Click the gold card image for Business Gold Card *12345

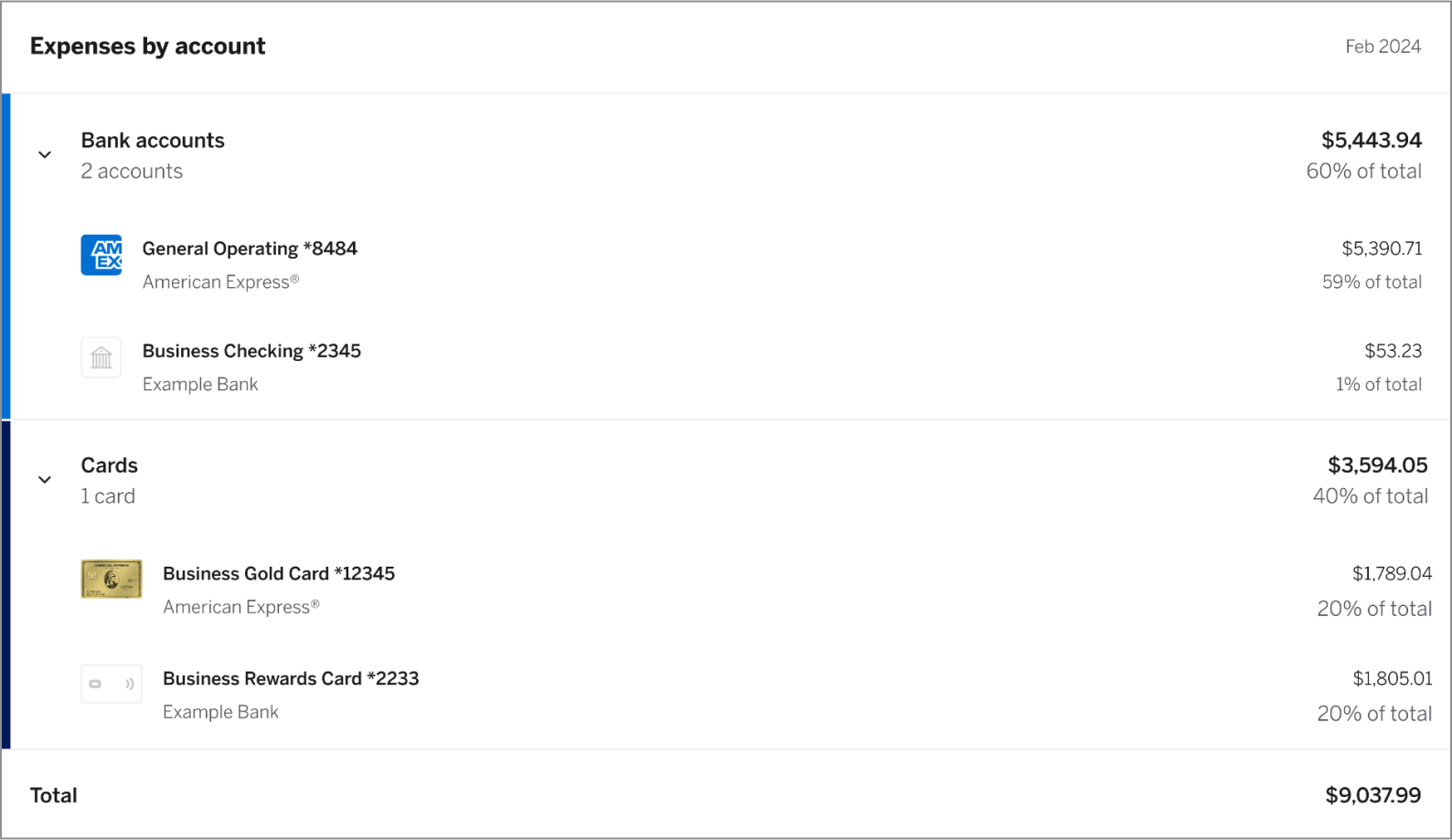(111, 579)
